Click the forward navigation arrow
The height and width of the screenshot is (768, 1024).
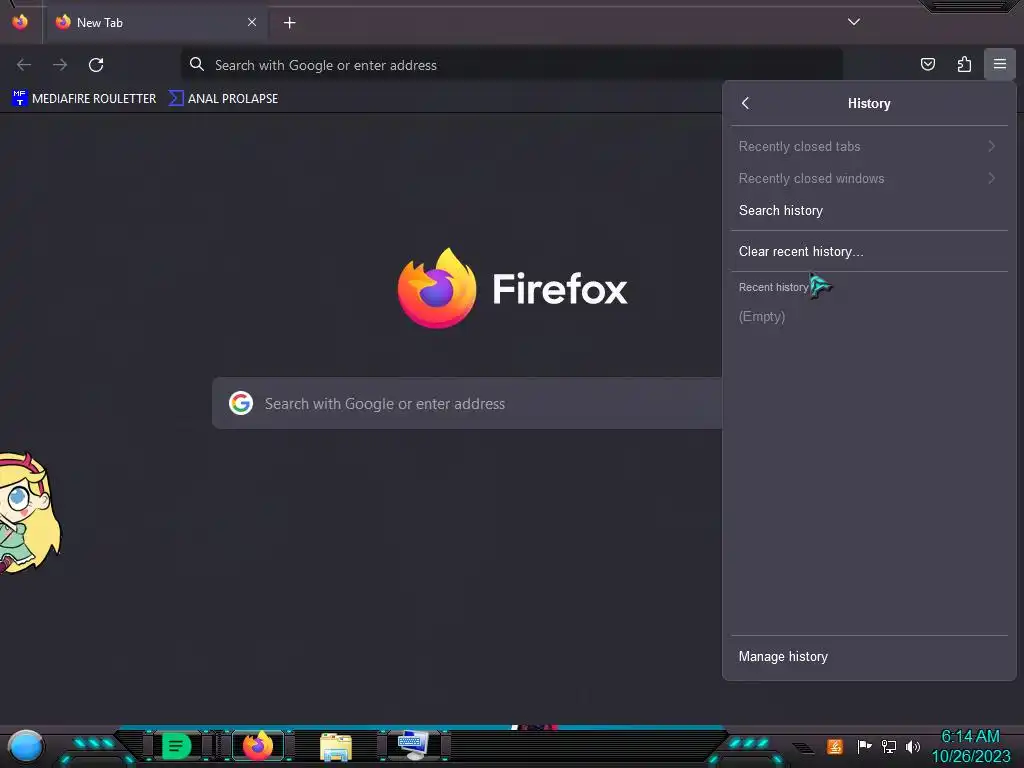coord(60,65)
